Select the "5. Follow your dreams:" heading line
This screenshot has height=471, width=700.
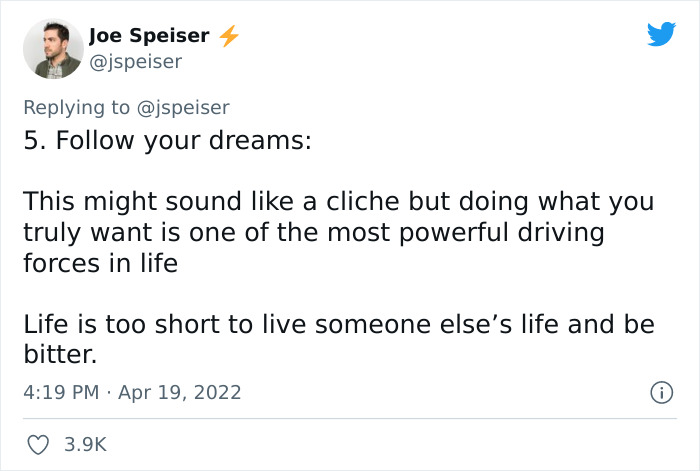(x=168, y=140)
